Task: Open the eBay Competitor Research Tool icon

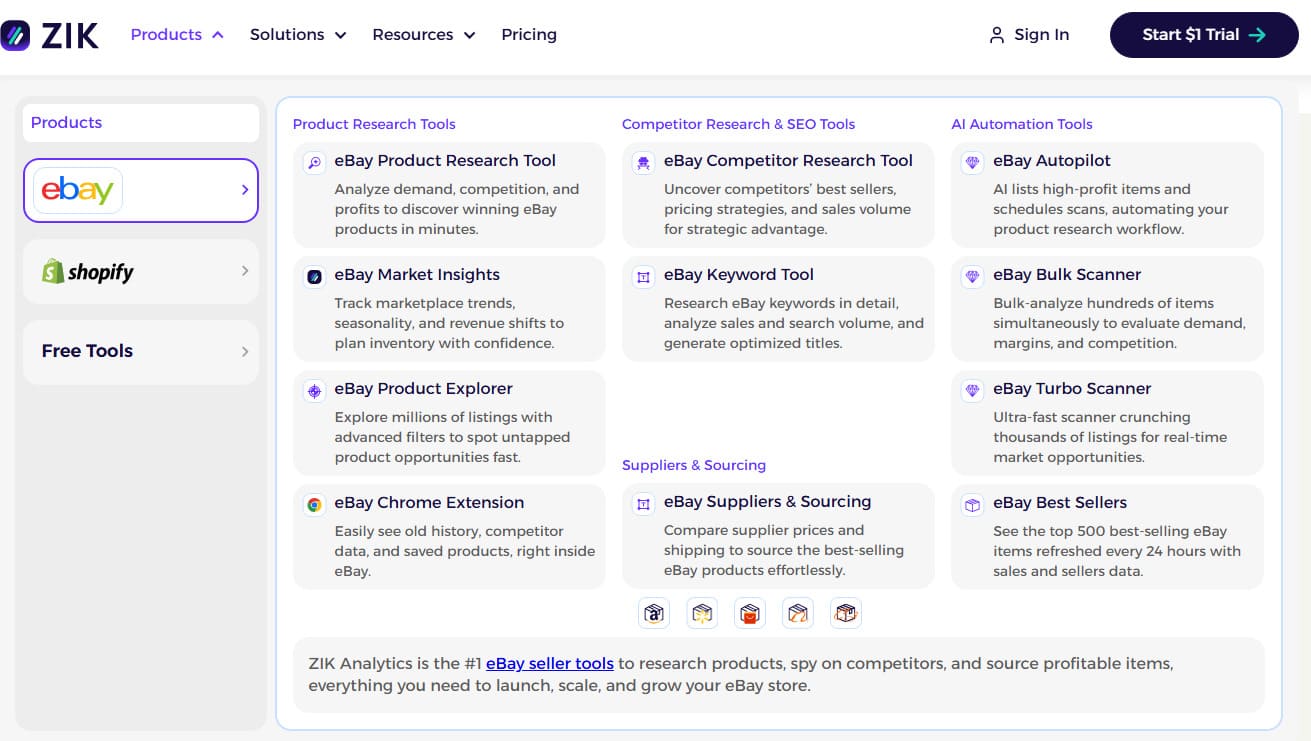Action: (643, 162)
